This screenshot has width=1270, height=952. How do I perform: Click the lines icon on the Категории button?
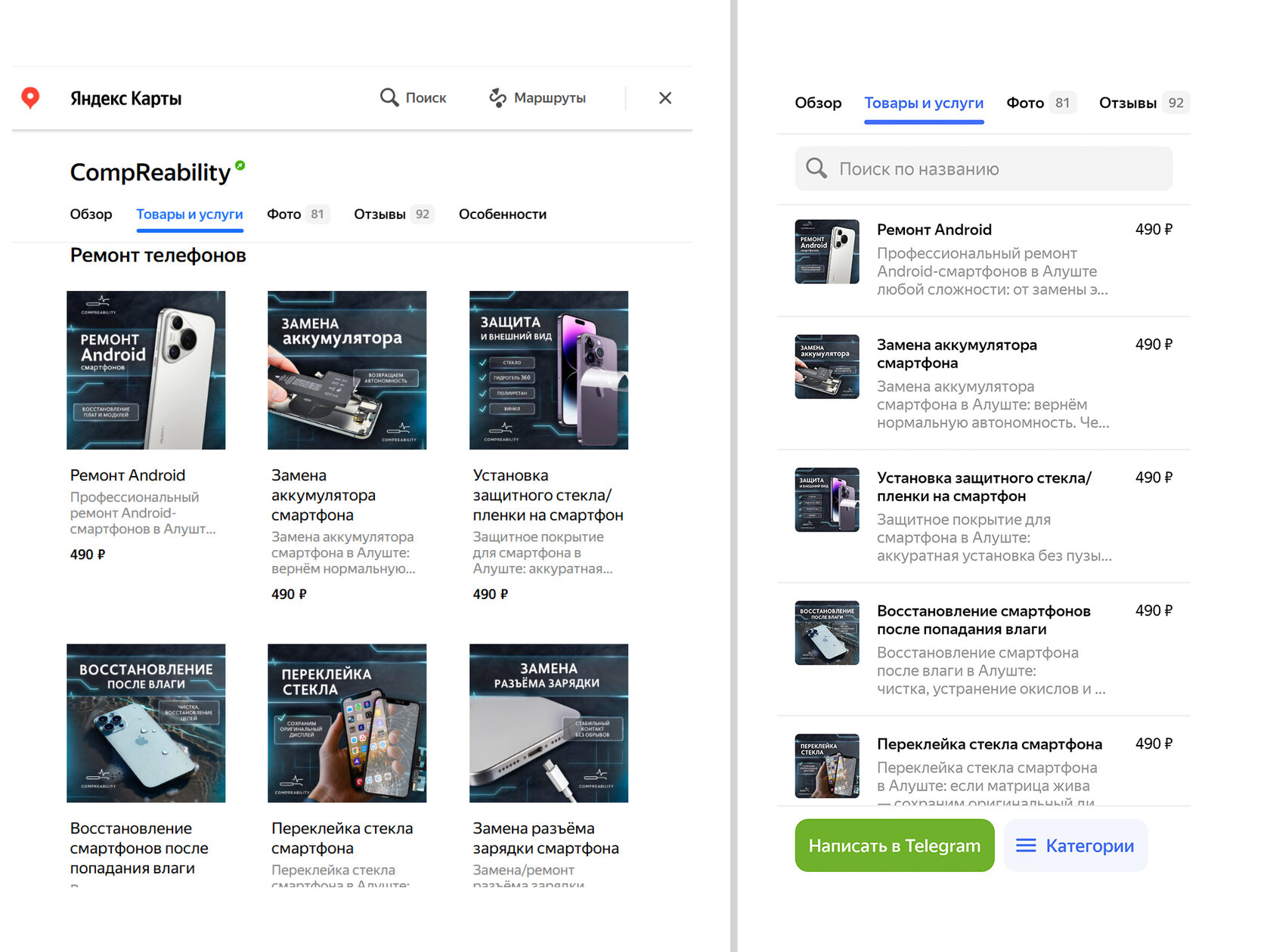pos(1026,845)
